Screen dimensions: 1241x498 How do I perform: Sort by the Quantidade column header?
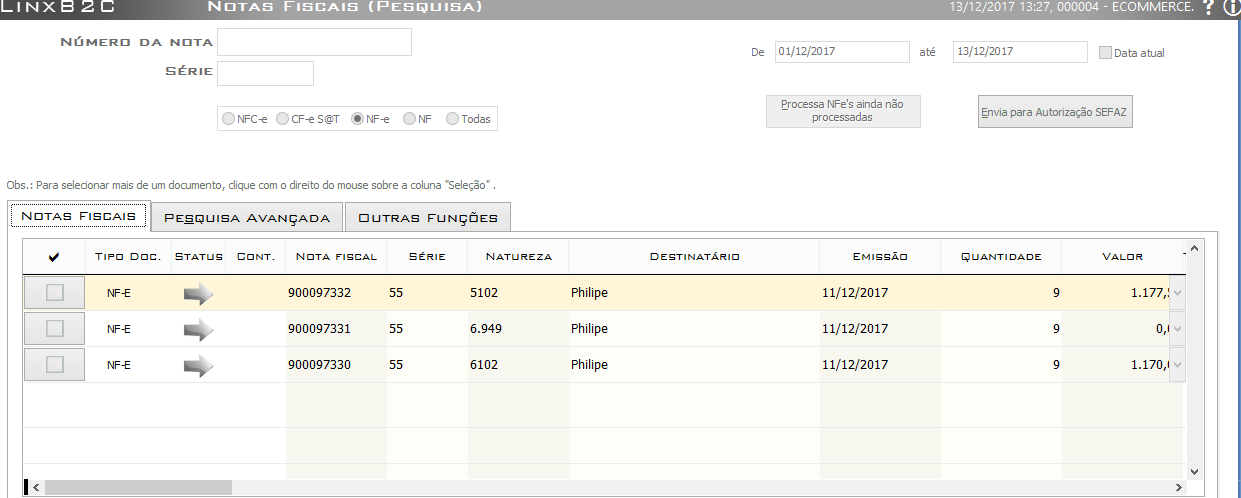pos(1001,257)
